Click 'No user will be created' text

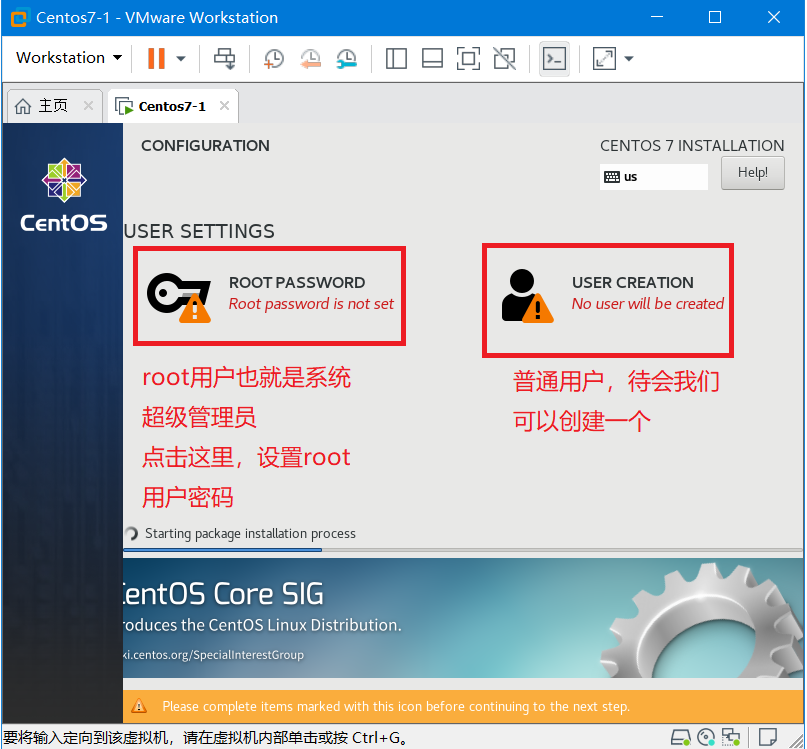point(647,304)
